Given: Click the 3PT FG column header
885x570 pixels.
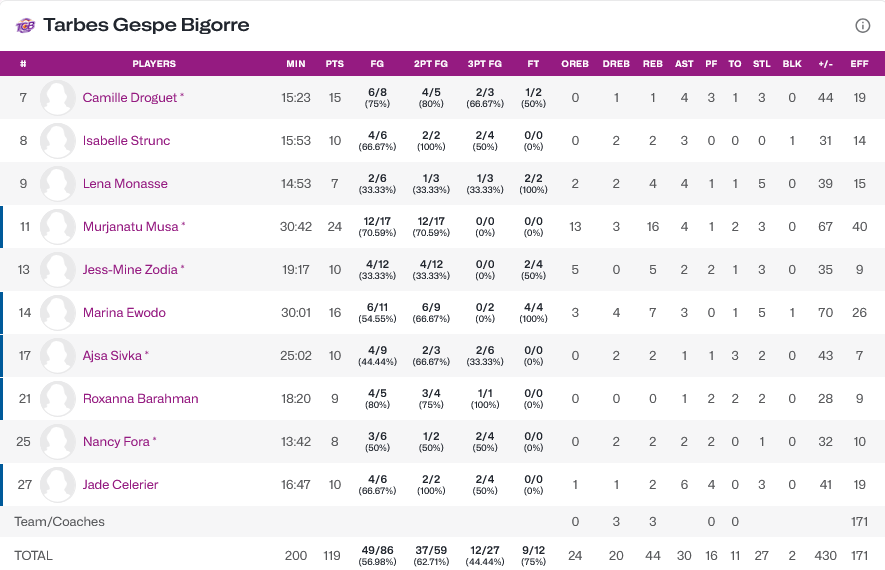Looking at the screenshot, I should [484, 64].
